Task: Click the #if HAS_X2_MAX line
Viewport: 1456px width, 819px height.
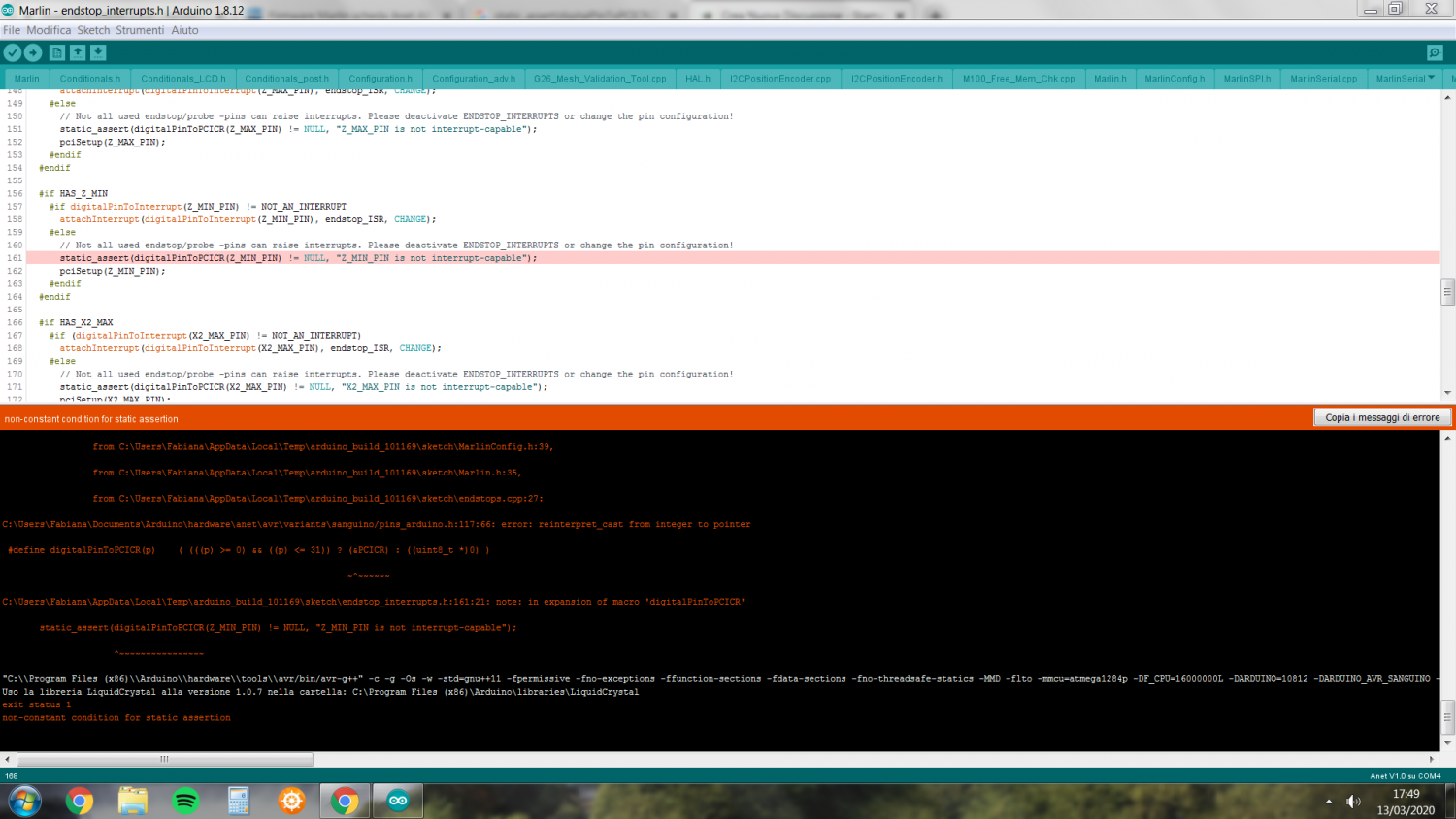Action: click(x=76, y=322)
